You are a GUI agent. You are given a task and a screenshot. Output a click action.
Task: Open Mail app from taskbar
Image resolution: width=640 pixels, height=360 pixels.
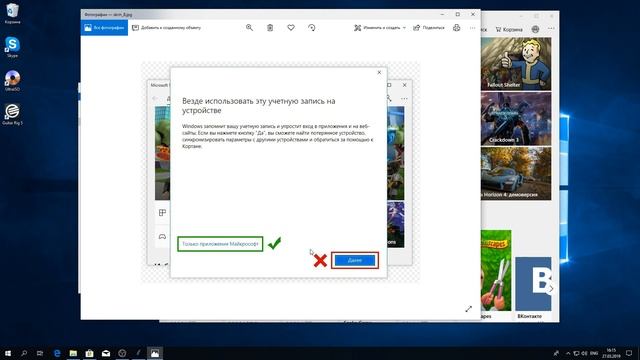tap(106, 353)
